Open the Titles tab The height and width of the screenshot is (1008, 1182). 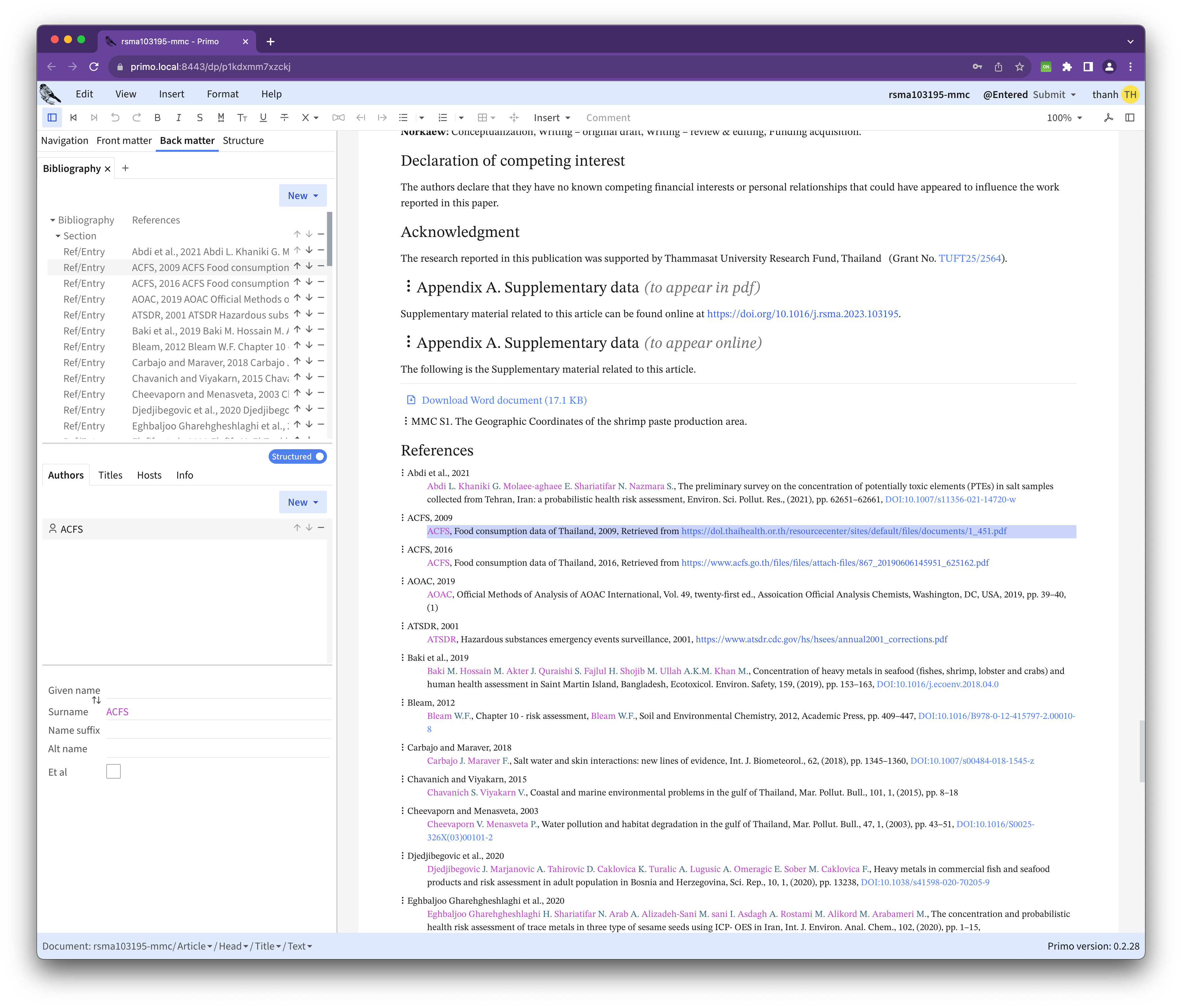(110, 475)
